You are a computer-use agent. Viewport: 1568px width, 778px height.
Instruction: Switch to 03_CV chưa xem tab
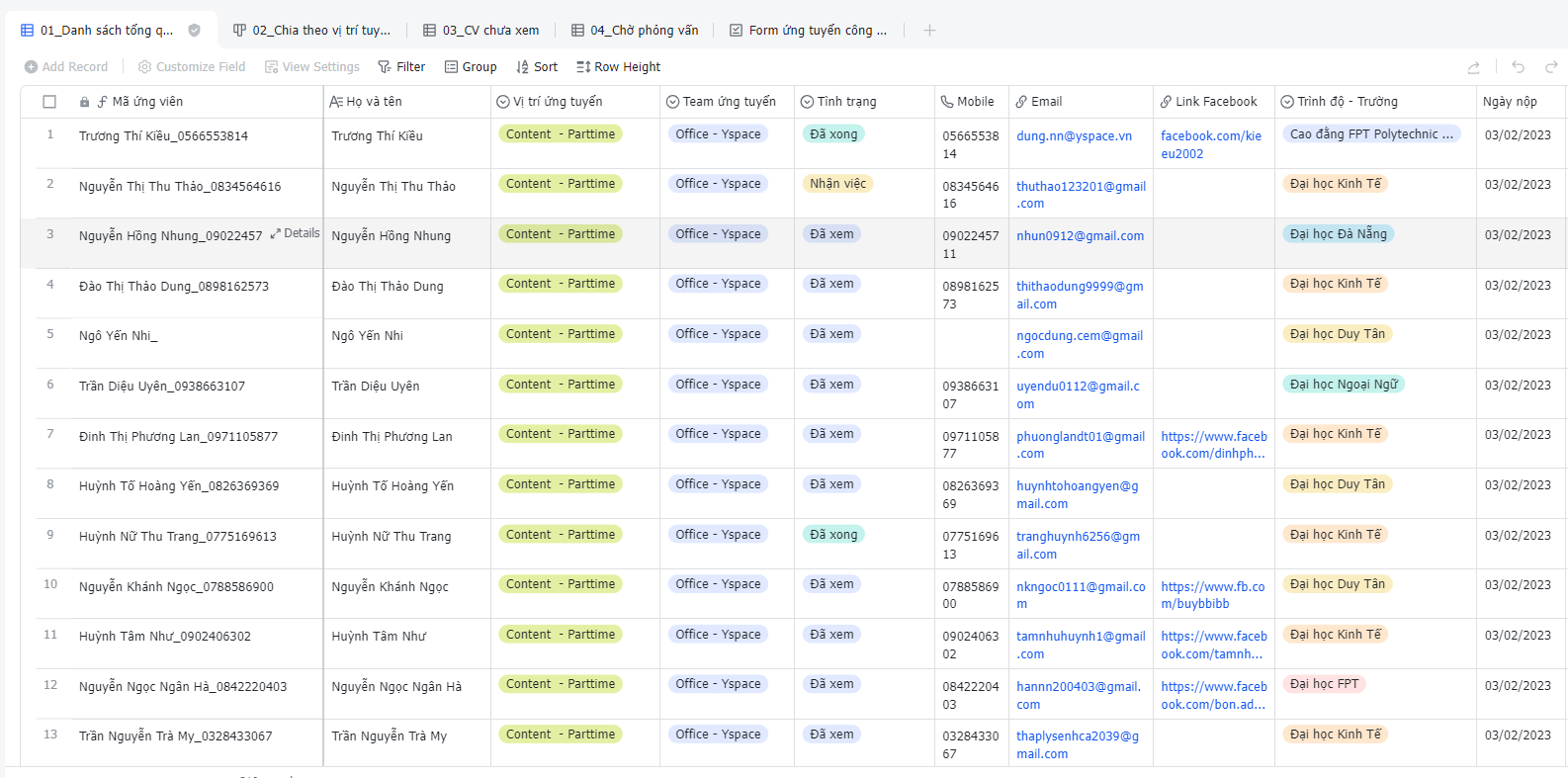[480, 31]
